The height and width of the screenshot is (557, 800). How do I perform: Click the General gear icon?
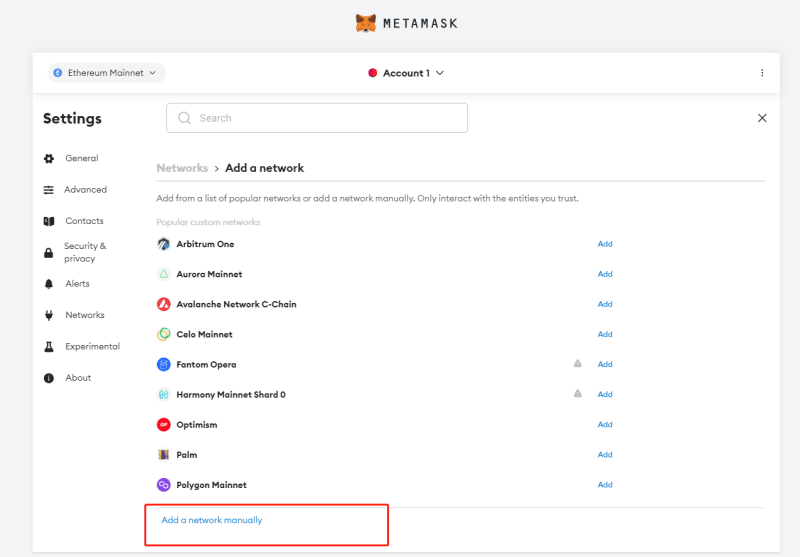tap(49, 159)
